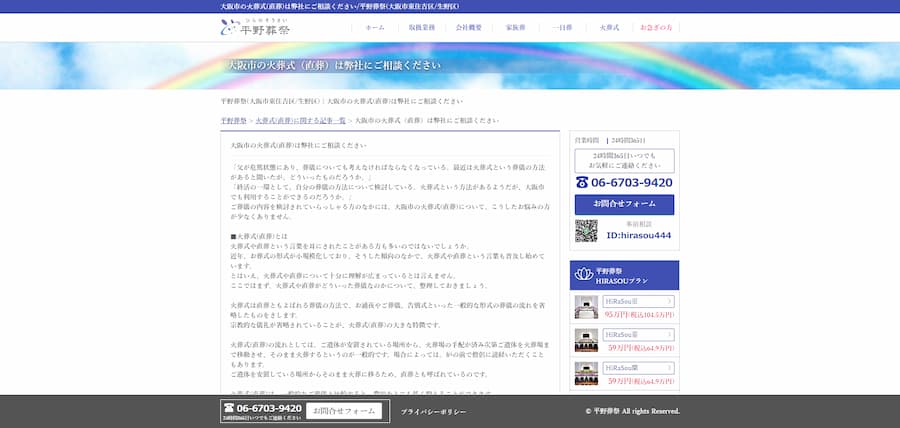Click the 95万円(税込104.5万円) price text
The image size is (900, 428).
click(639, 315)
